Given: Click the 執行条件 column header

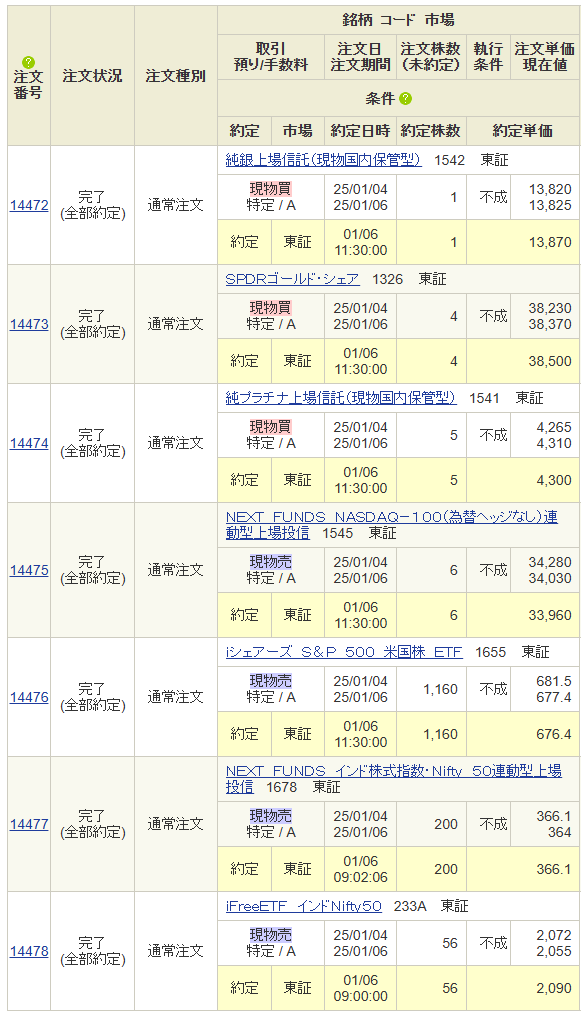Looking at the screenshot, I should [488, 57].
